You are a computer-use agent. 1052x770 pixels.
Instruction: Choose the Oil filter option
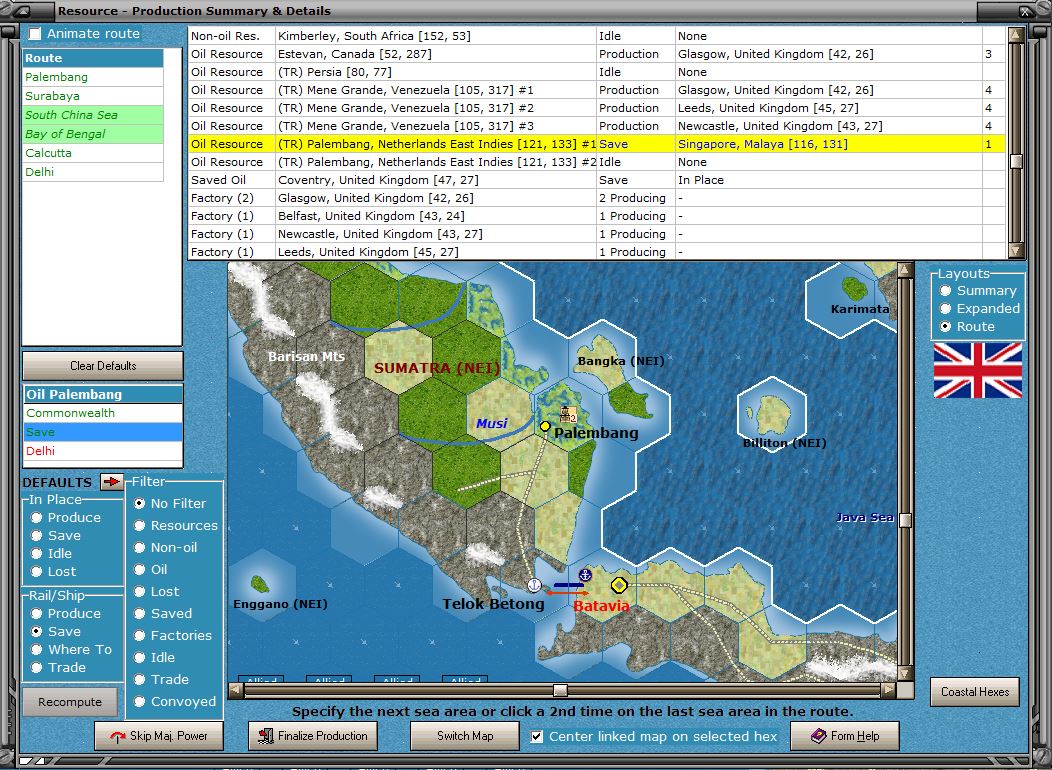click(x=140, y=569)
